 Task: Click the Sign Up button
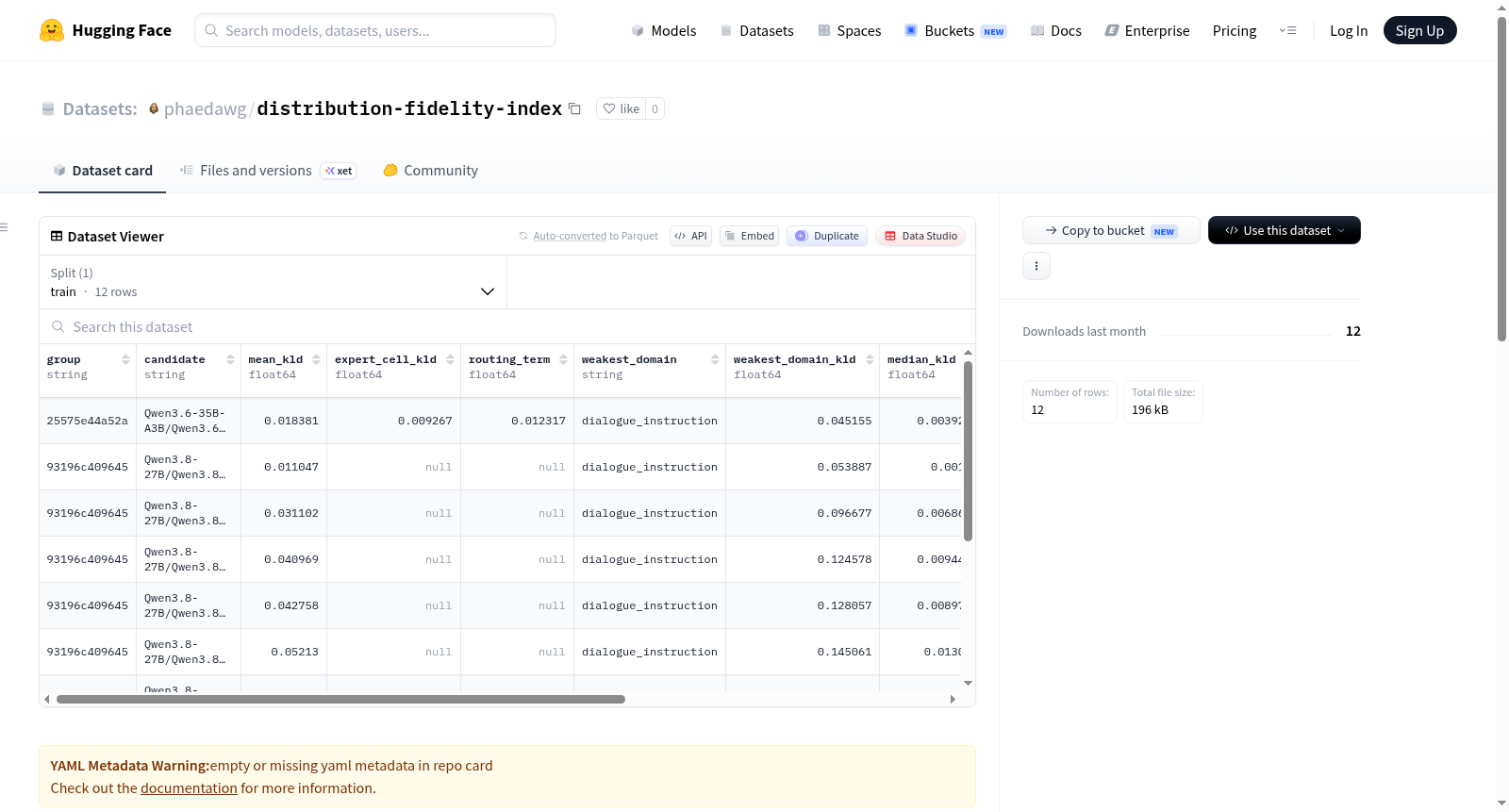point(1419,31)
